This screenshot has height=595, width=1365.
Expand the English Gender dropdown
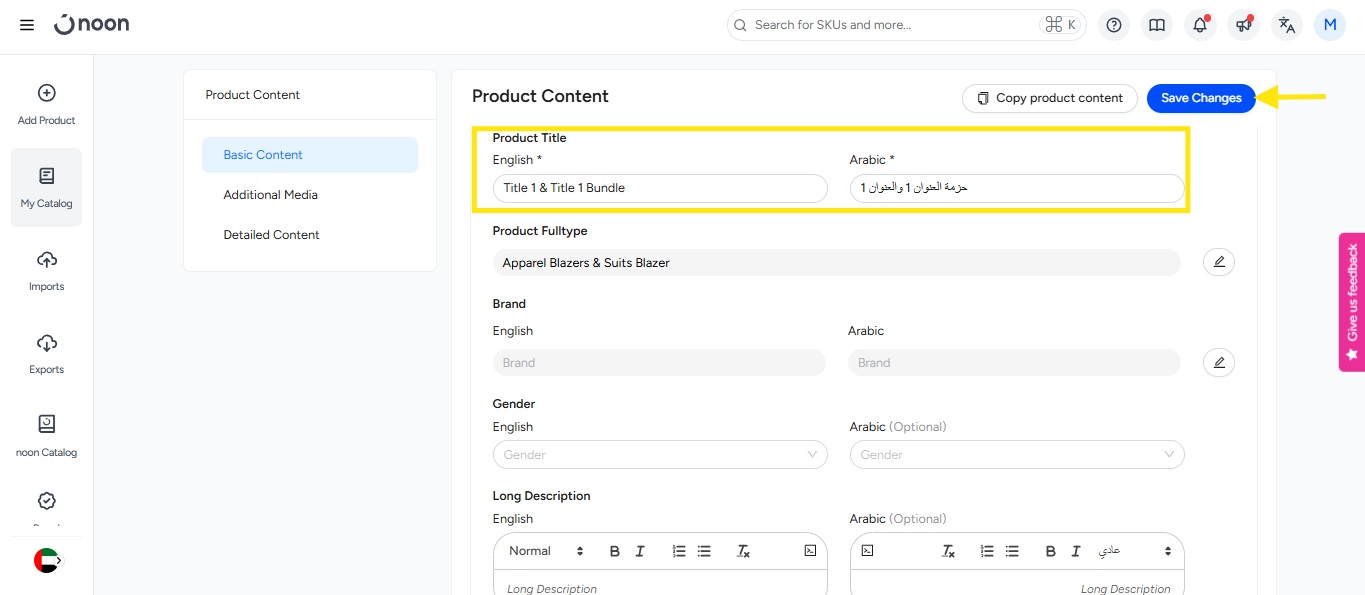click(660, 455)
